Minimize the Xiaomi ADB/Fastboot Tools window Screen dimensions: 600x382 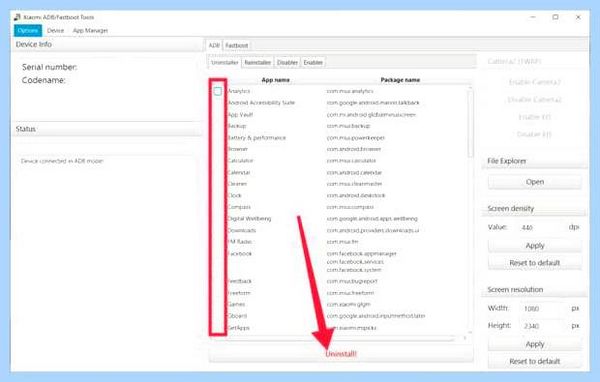(533, 17)
